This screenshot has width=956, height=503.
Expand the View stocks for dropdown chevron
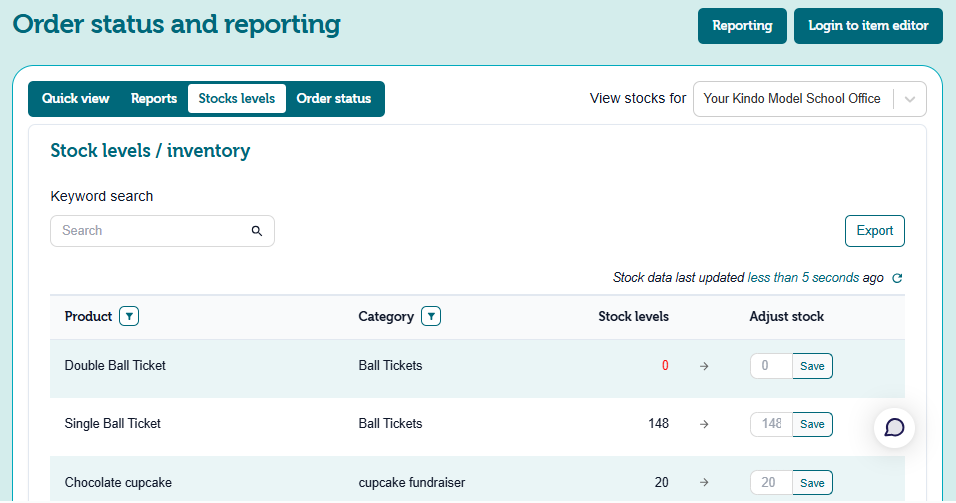pos(909,99)
